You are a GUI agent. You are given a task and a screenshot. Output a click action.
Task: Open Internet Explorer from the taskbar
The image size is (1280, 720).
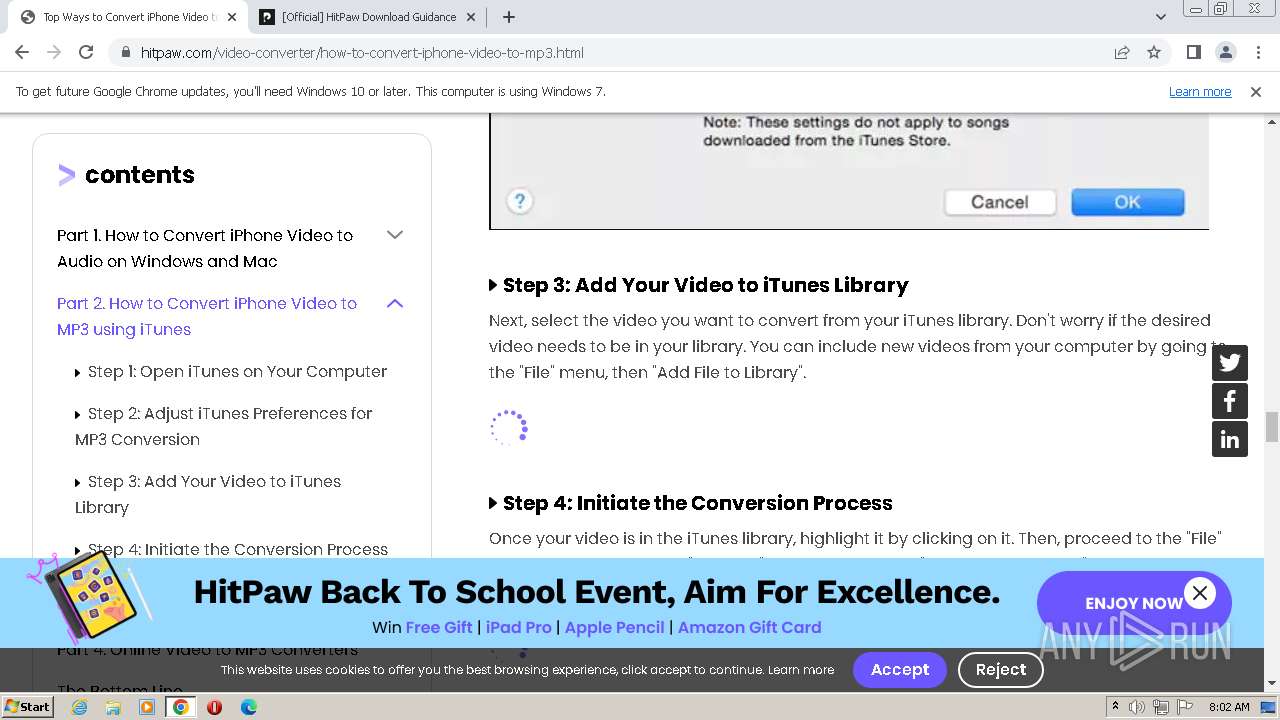(x=79, y=707)
